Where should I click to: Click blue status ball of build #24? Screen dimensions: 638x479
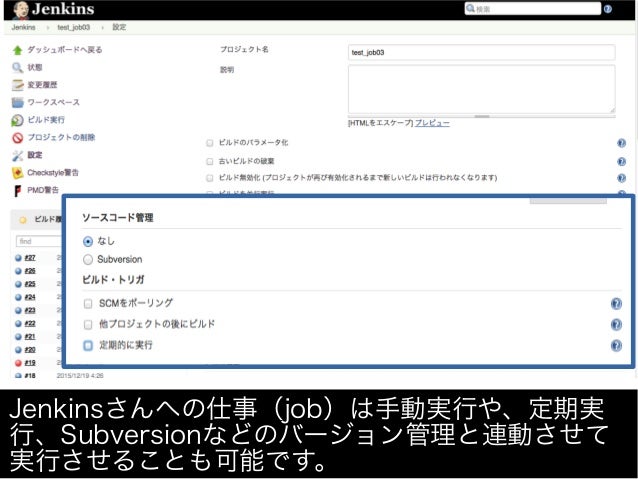point(18,297)
